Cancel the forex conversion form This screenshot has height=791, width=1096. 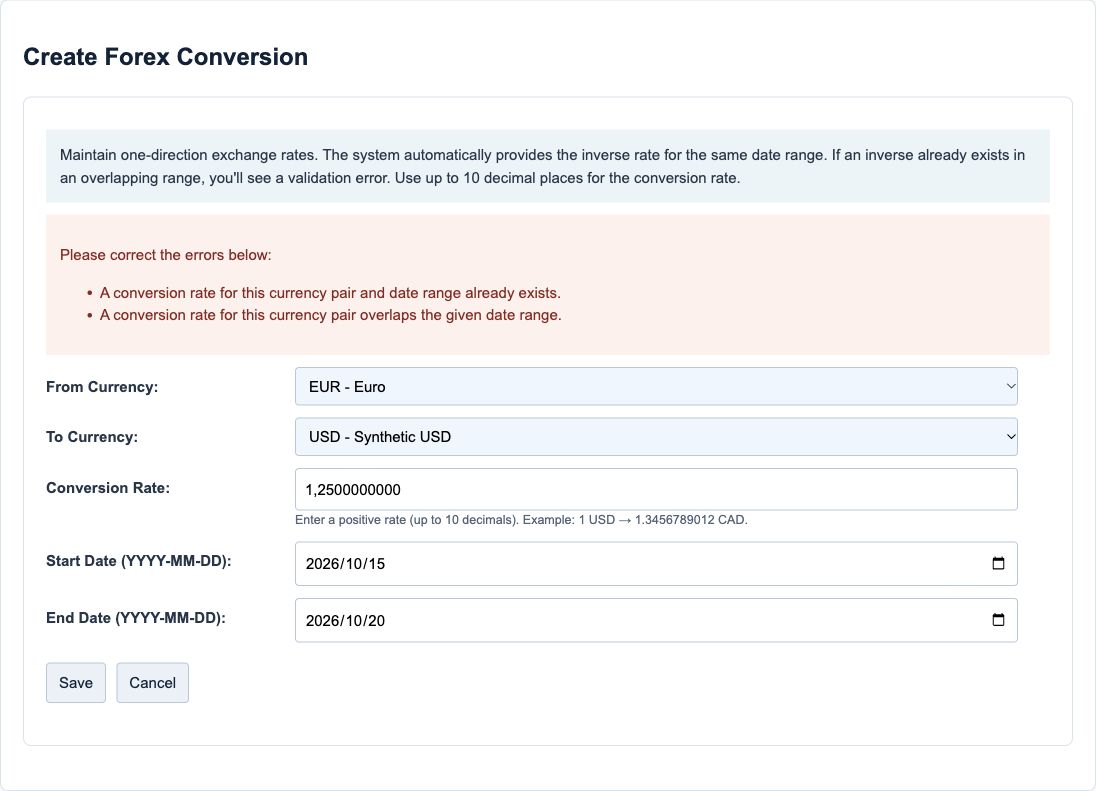pos(152,683)
